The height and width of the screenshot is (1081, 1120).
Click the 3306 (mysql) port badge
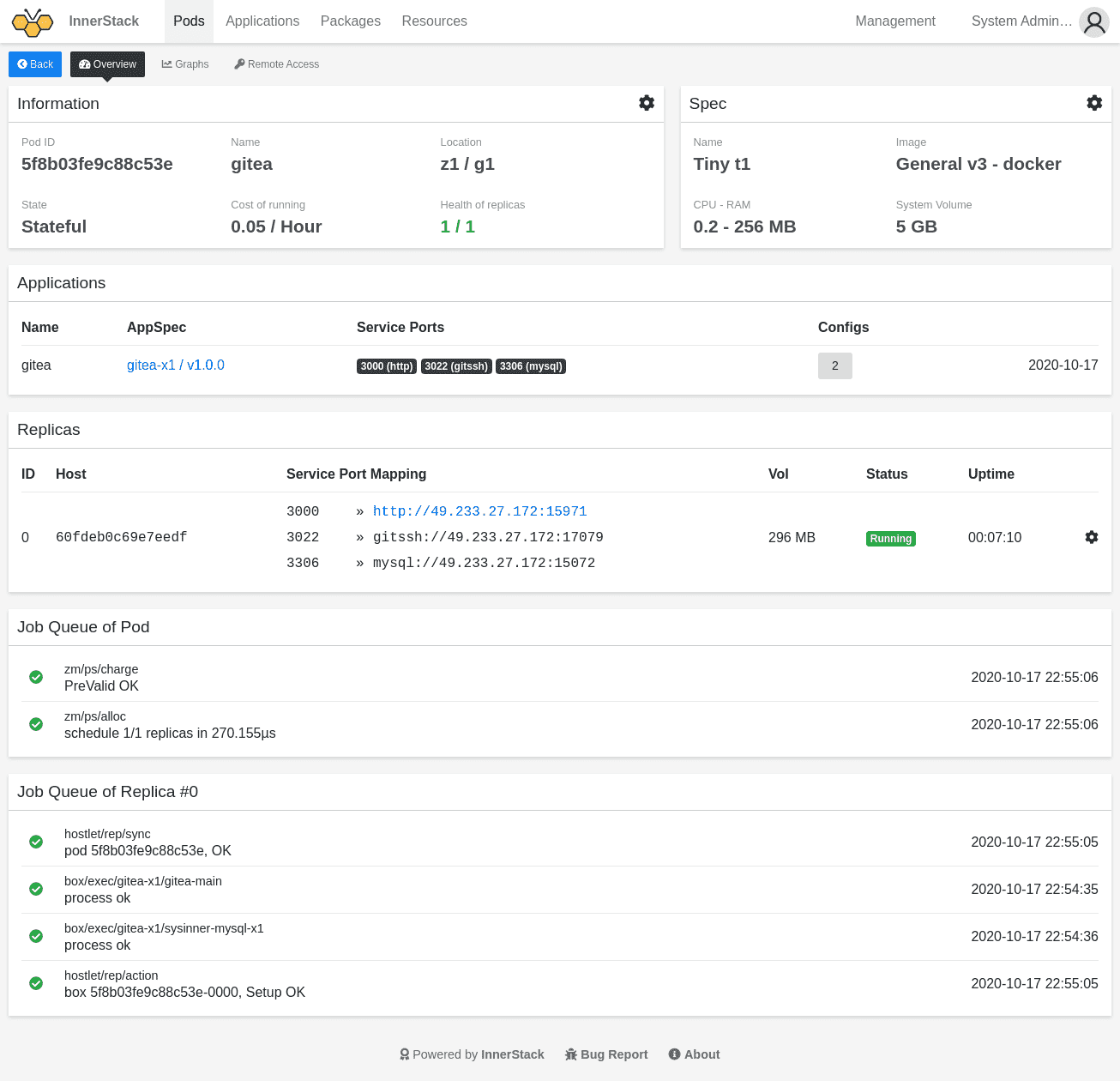pos(531,366)
